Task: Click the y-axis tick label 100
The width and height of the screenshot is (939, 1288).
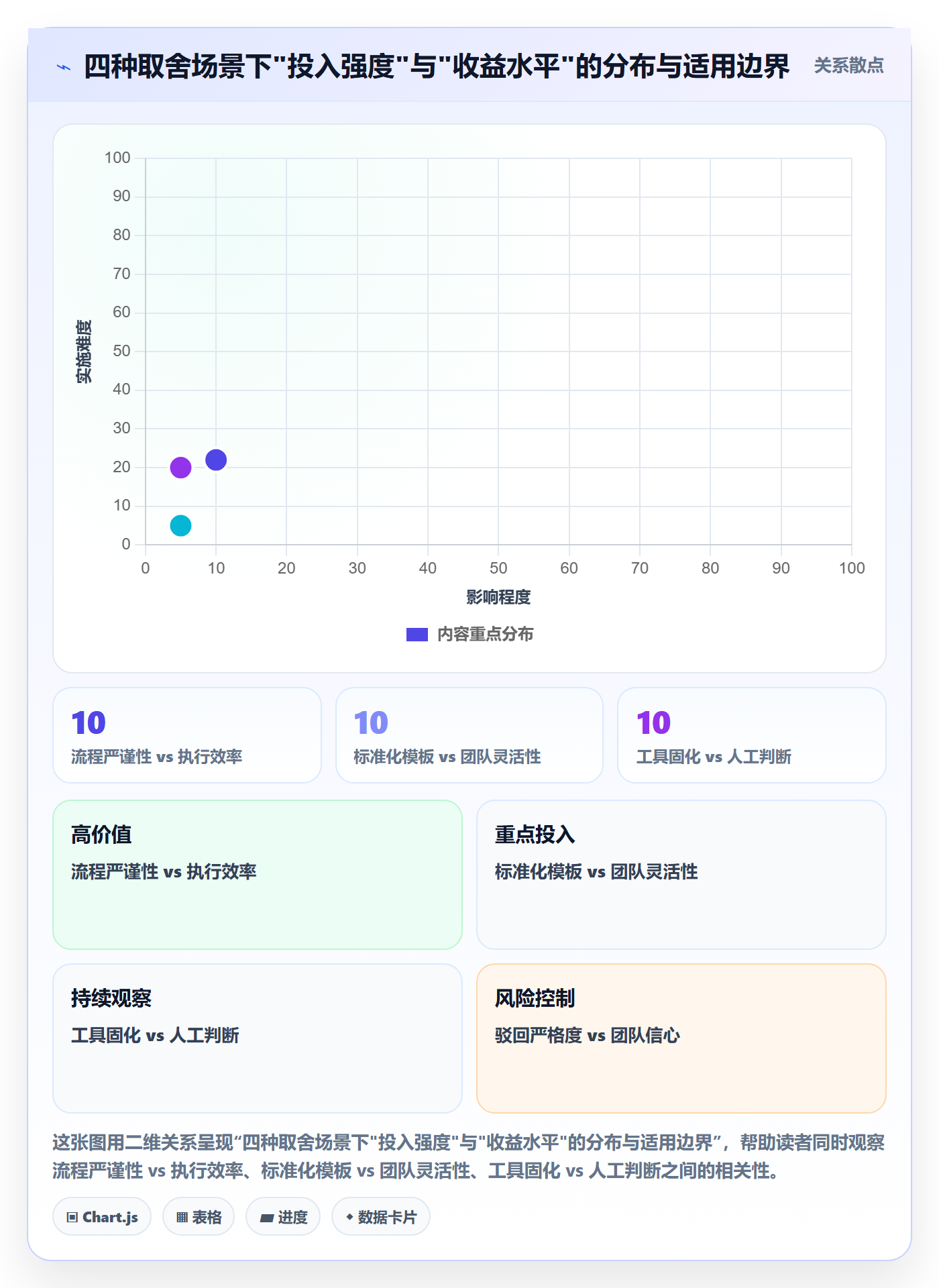Action: click(117, 158)
